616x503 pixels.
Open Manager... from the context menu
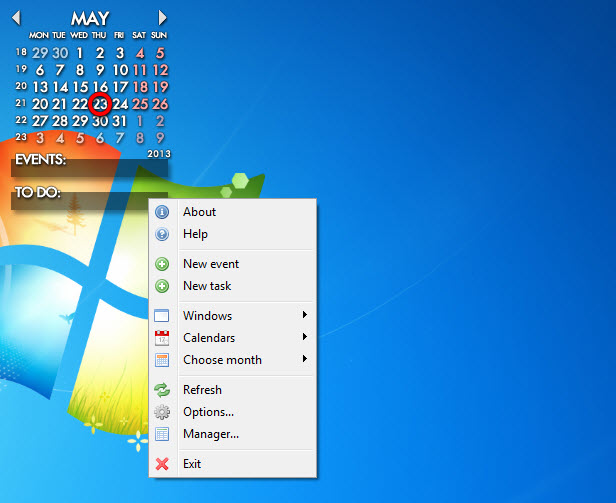click(233, 433)
